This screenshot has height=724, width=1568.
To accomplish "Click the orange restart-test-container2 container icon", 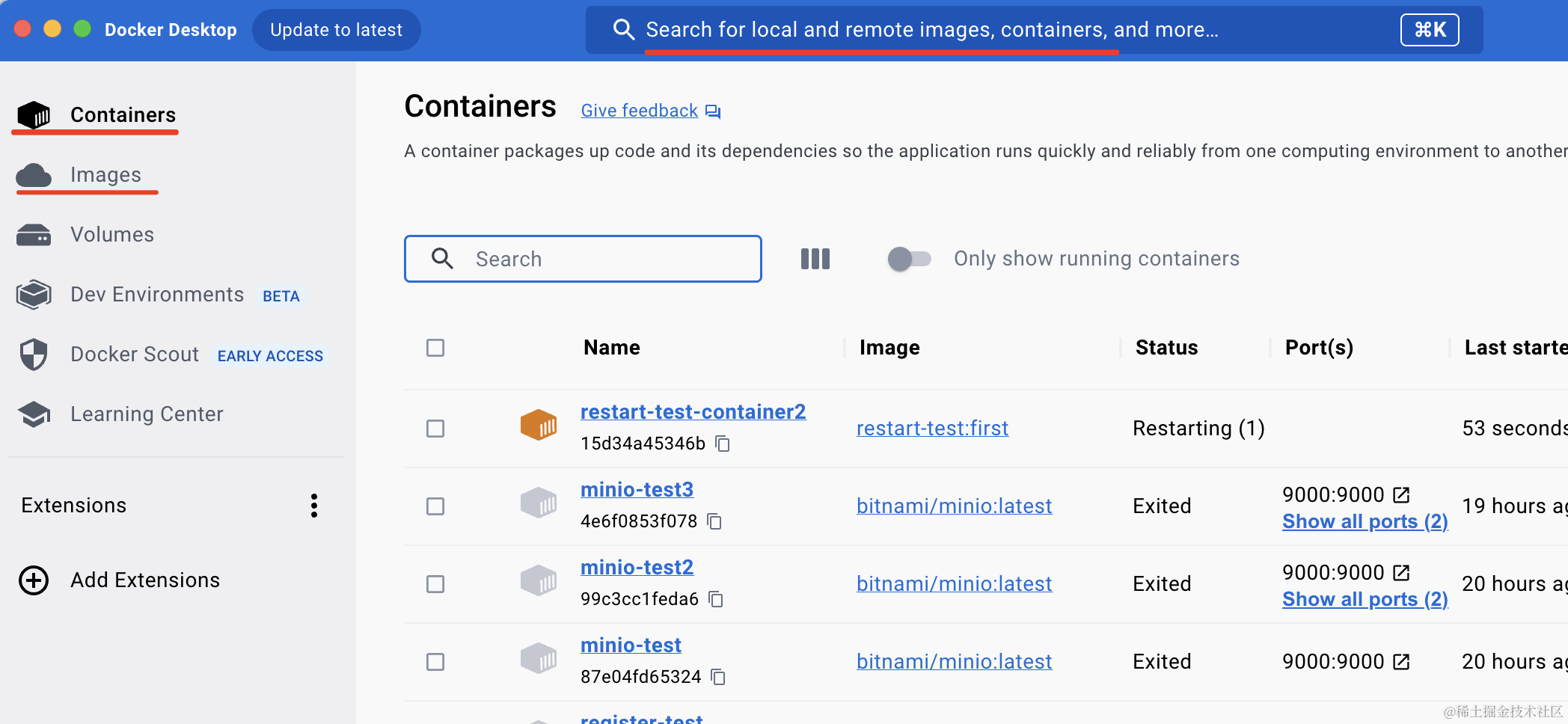I will pos(539,426).
